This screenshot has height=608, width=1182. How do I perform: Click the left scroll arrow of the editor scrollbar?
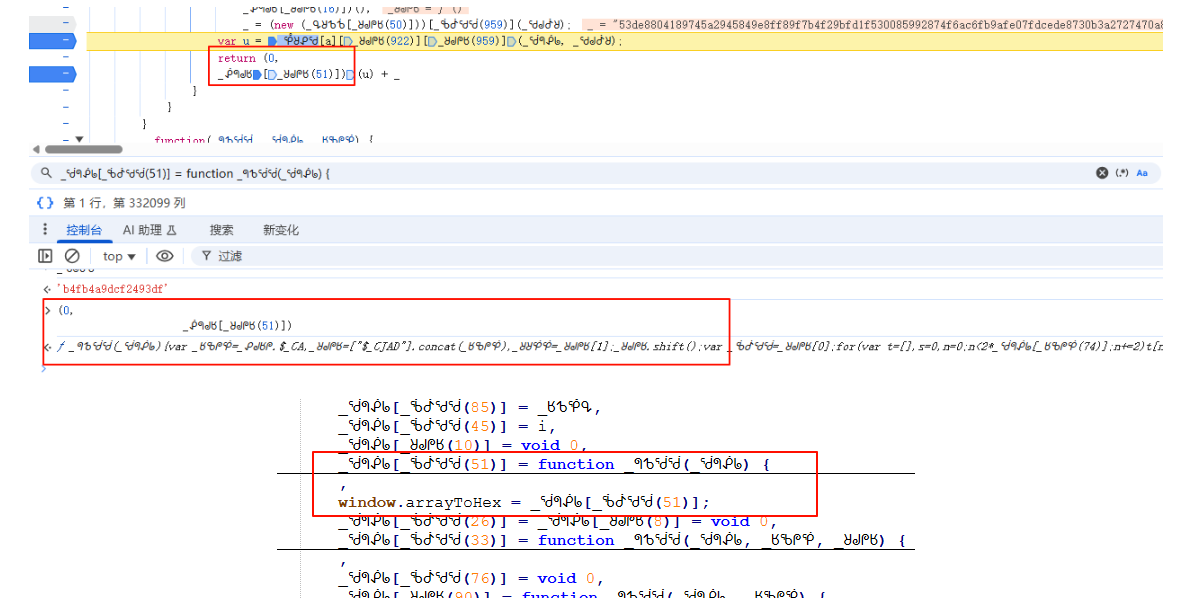(35, 149)
